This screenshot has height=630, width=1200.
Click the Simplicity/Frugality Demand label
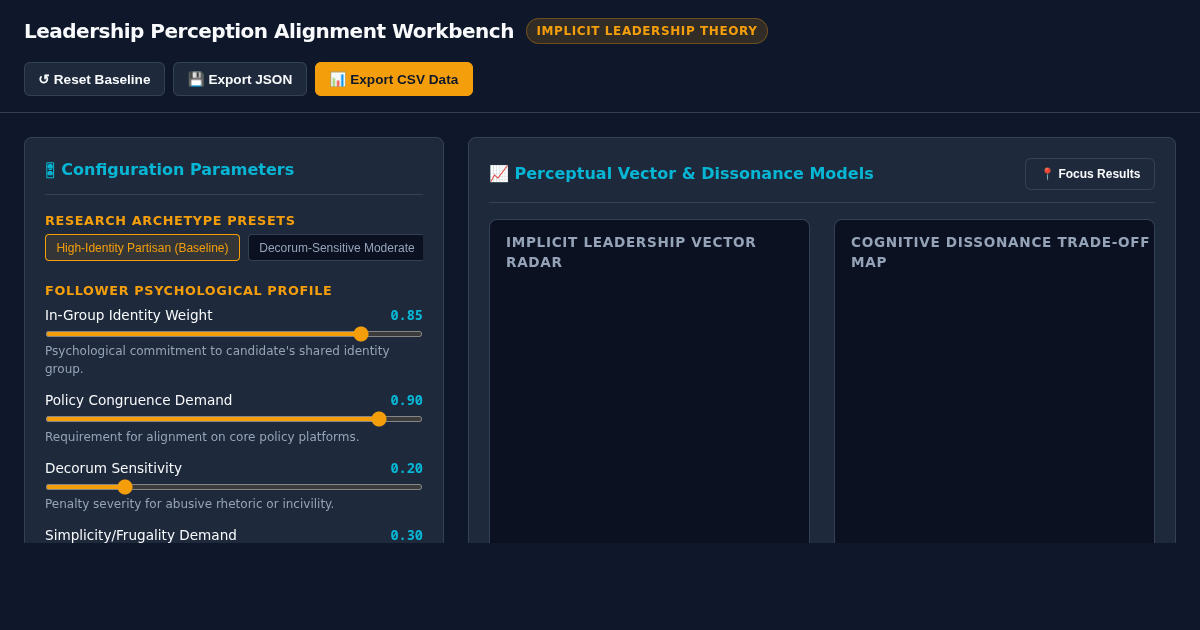click(141, 535)
